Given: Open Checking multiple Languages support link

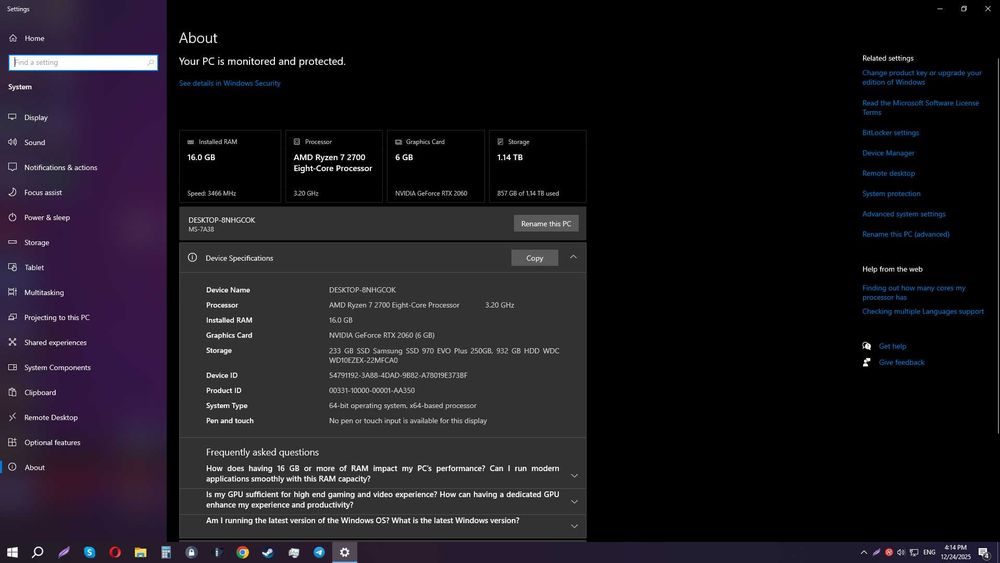Looking at the screenshot, I should pos(923,312).
